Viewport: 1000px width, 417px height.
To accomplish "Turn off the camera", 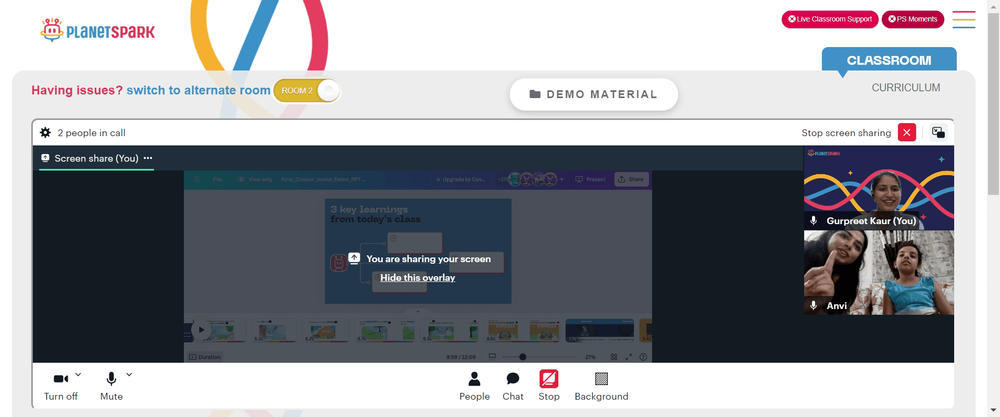I will click(61, 386).
